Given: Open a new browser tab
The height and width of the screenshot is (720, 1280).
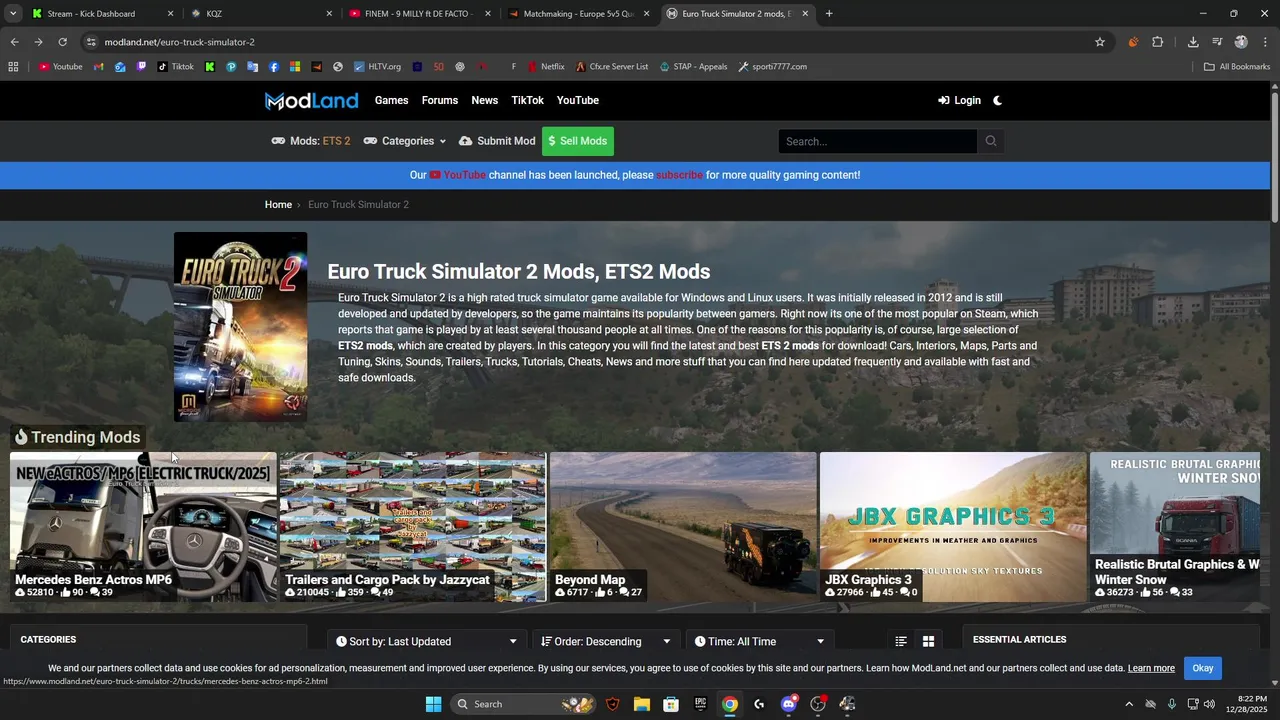Looking at the screenshot, I should click(x=829, y=14).
